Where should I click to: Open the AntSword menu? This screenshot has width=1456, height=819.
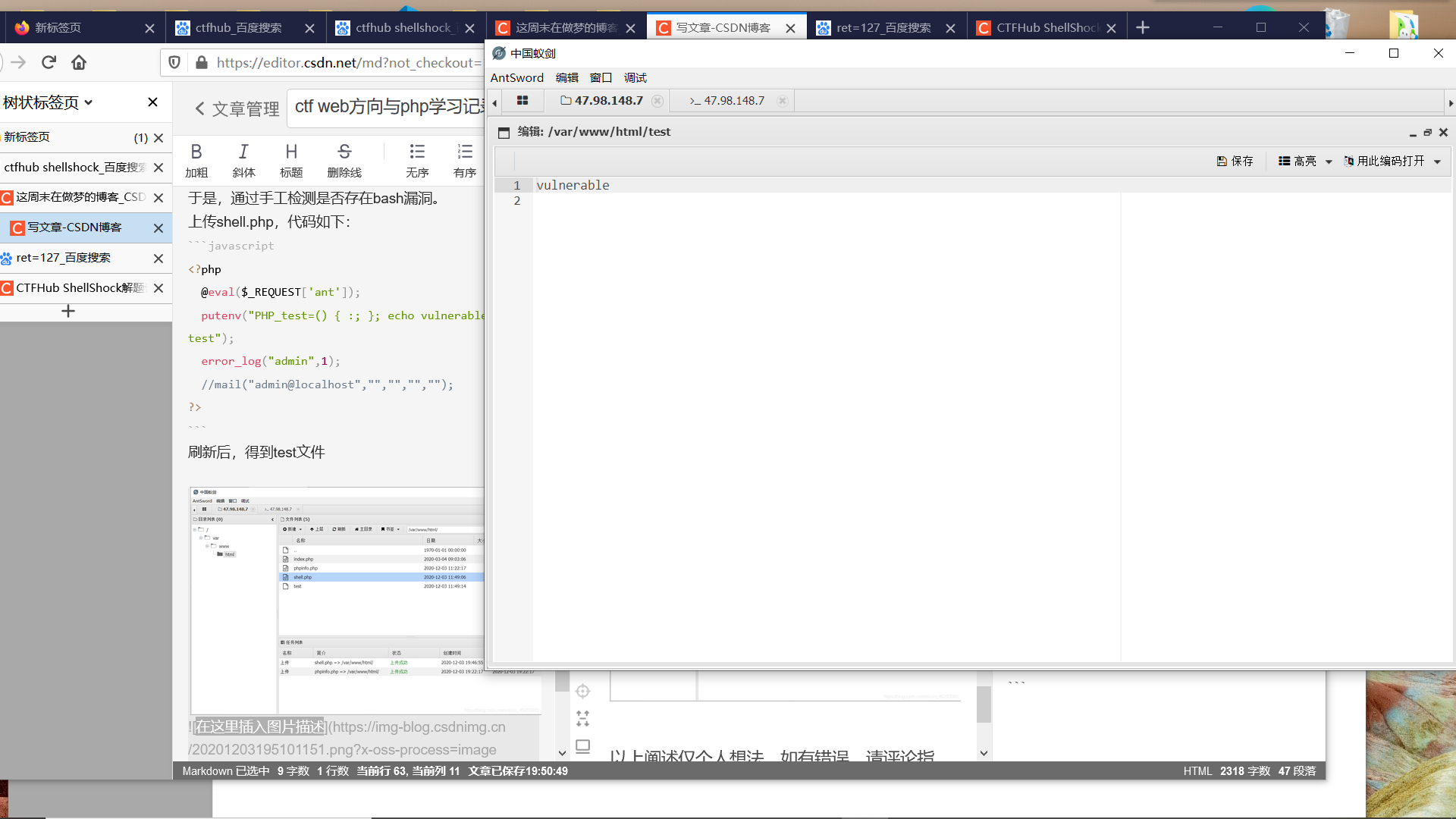point(516,77)
